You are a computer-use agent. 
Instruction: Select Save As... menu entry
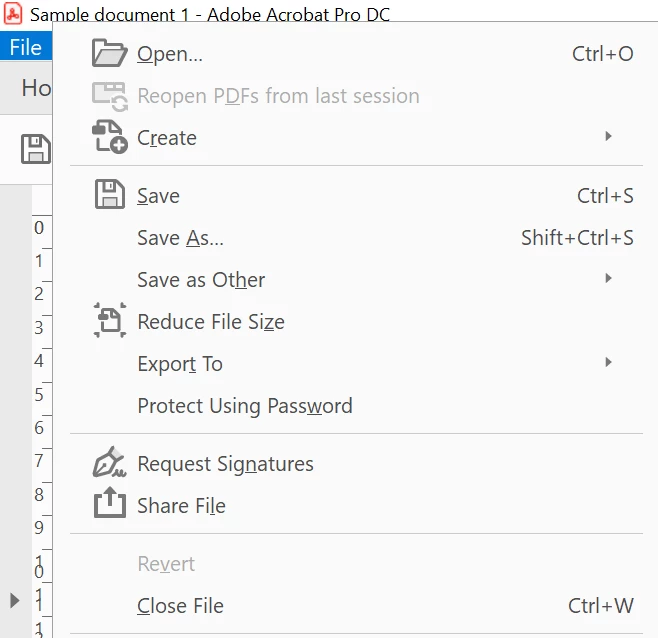tap(180, 238)
